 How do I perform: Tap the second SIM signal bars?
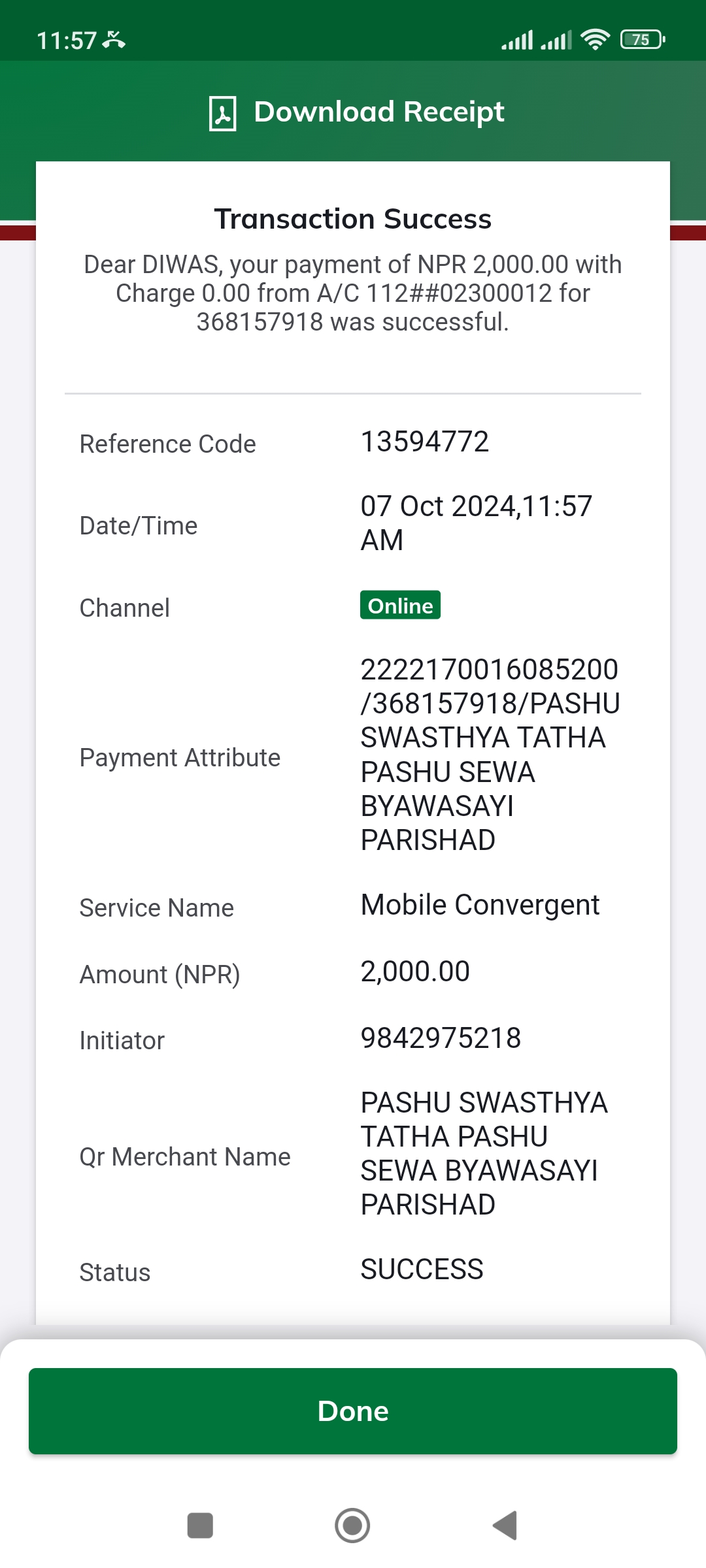coord(556,40)
